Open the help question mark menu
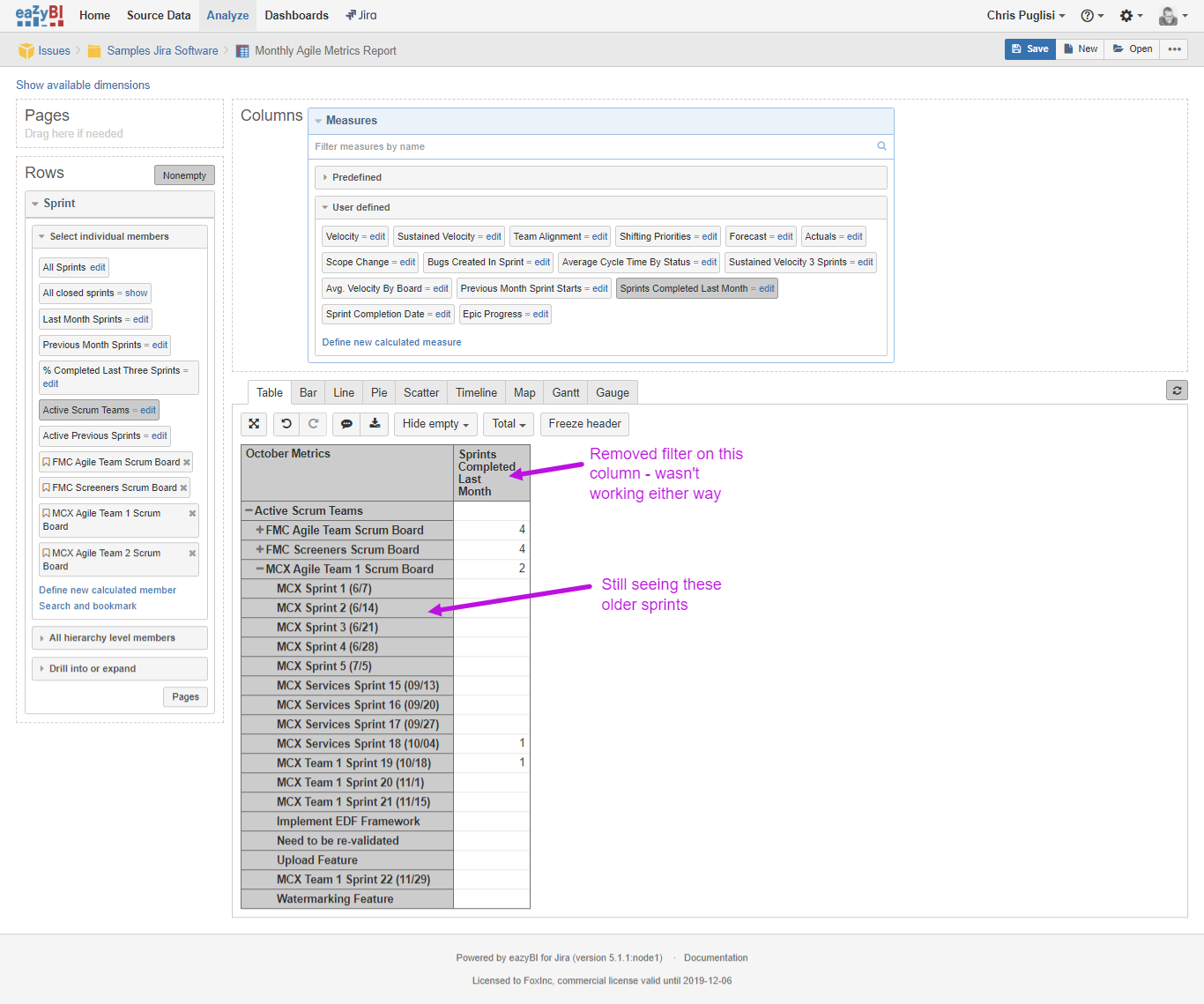This screenshot has height=1004, width=1204. [1092, 16]
